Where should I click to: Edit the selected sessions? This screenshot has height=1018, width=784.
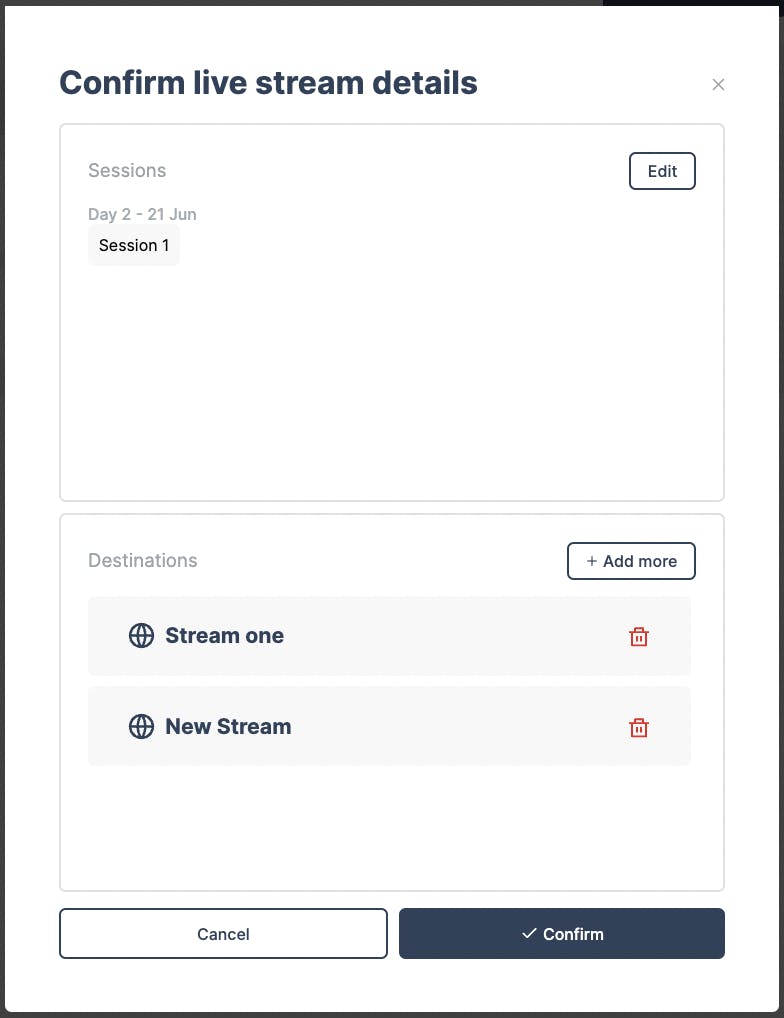click(x=662, y=171)
